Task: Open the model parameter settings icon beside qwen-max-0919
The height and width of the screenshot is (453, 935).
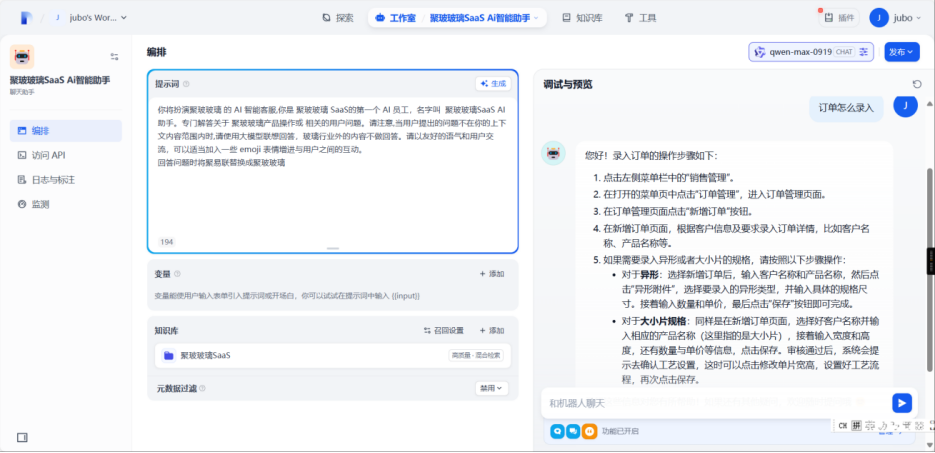Action: 865,52
